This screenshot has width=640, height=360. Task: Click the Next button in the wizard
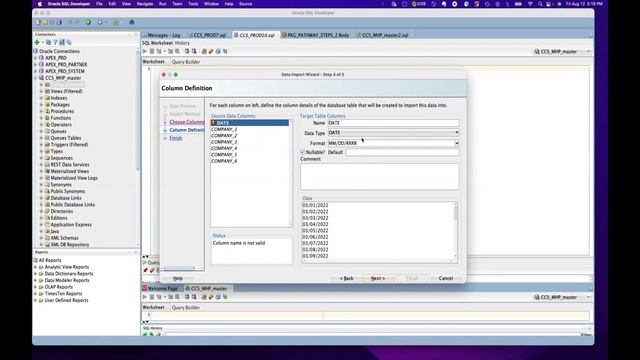click(378, 278)
